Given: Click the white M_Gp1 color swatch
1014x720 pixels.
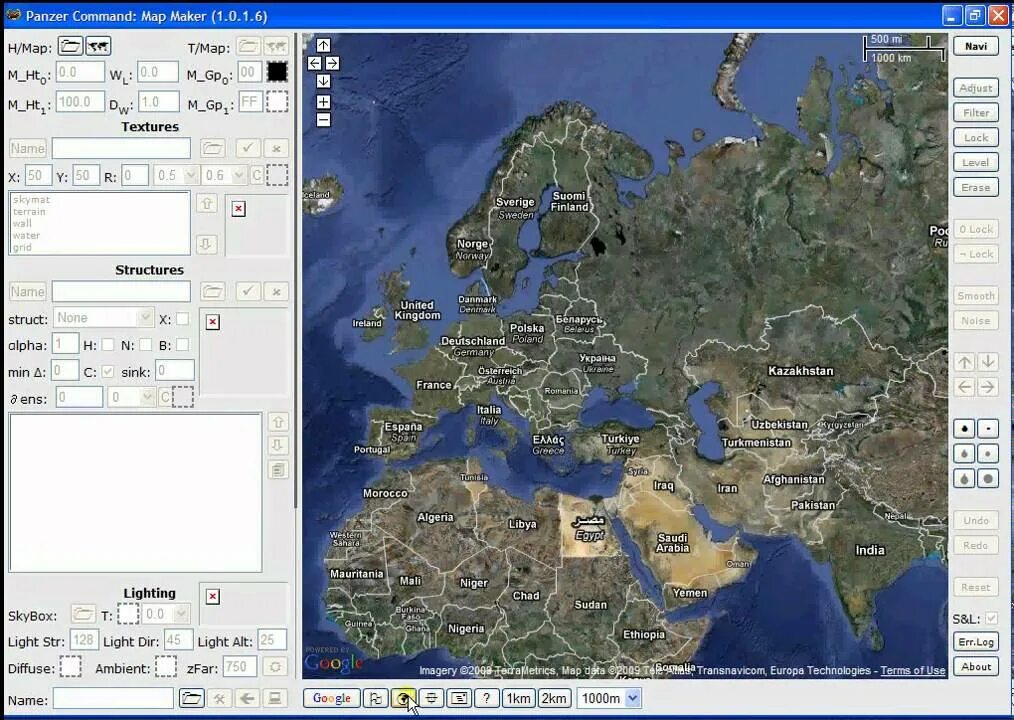Looking at the screenshot, I should 277,102.
